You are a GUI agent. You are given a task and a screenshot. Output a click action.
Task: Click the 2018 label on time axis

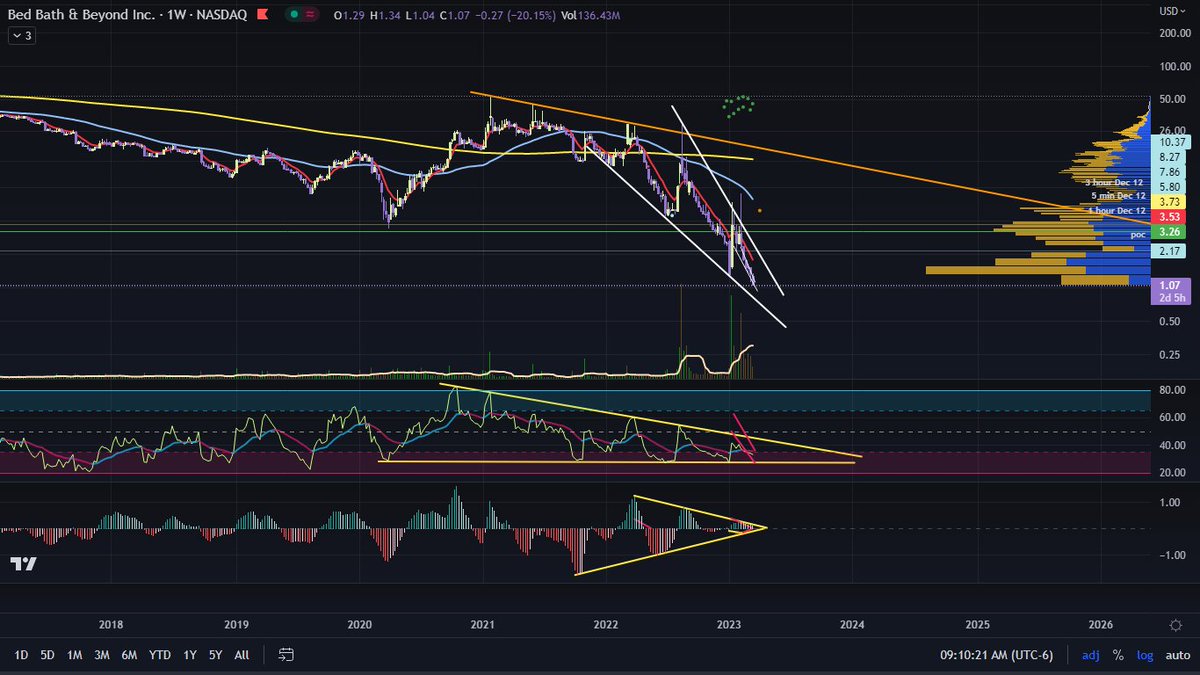(x=111, y=624)
